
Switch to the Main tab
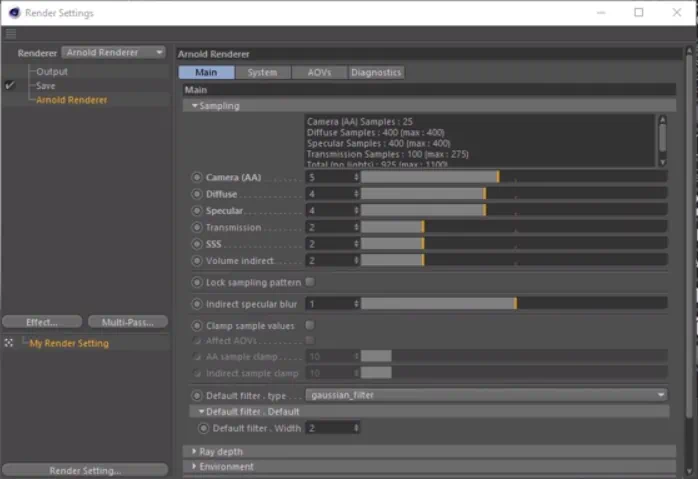point(206,72)
